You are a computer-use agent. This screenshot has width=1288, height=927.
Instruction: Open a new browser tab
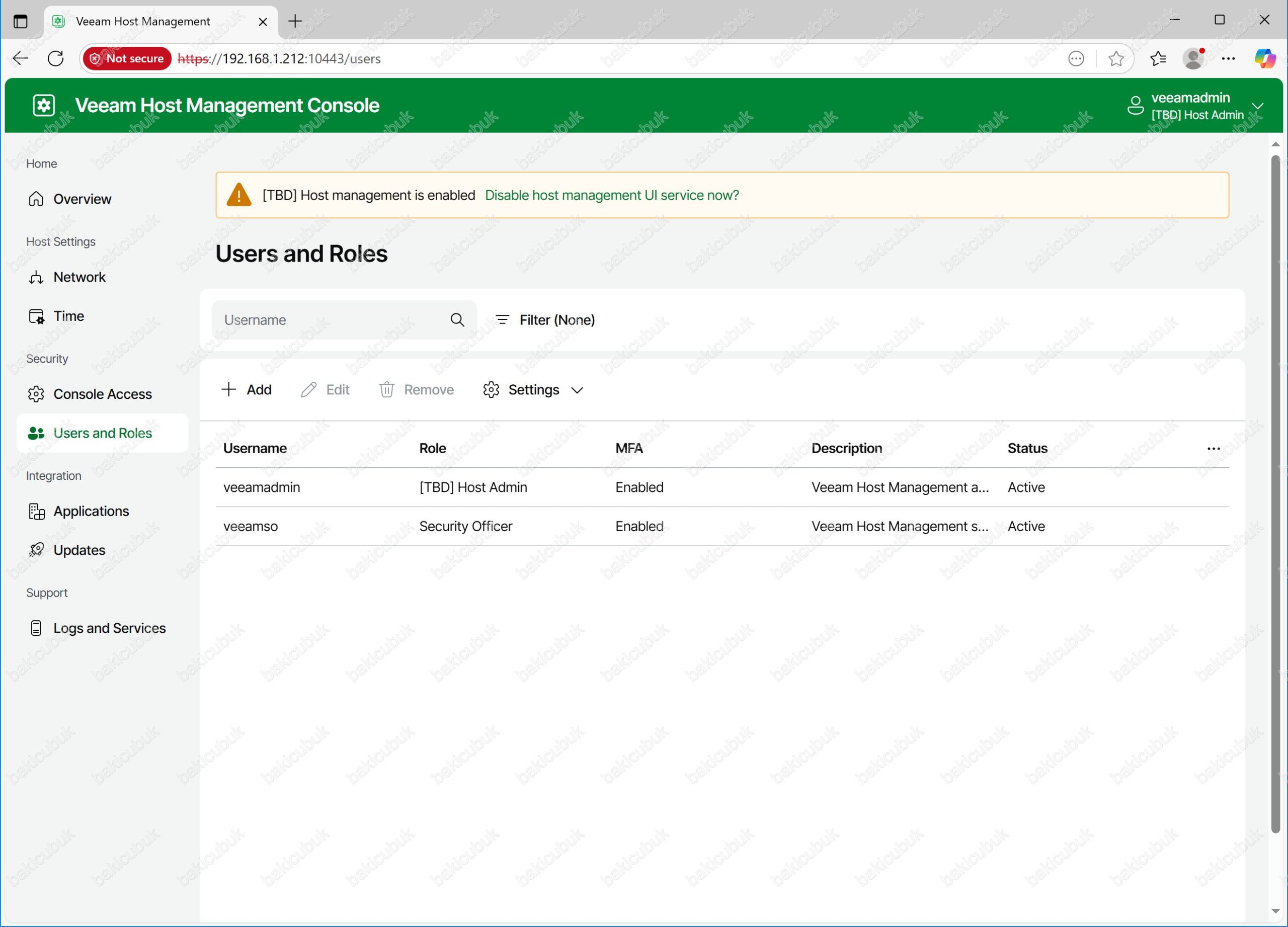295,22
